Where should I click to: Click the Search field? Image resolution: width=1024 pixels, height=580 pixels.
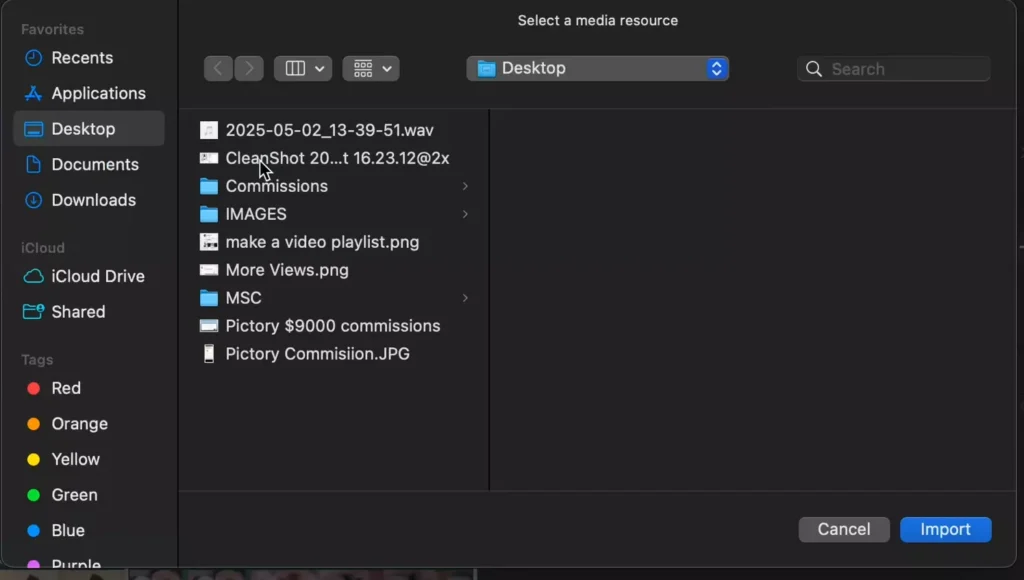893,69
